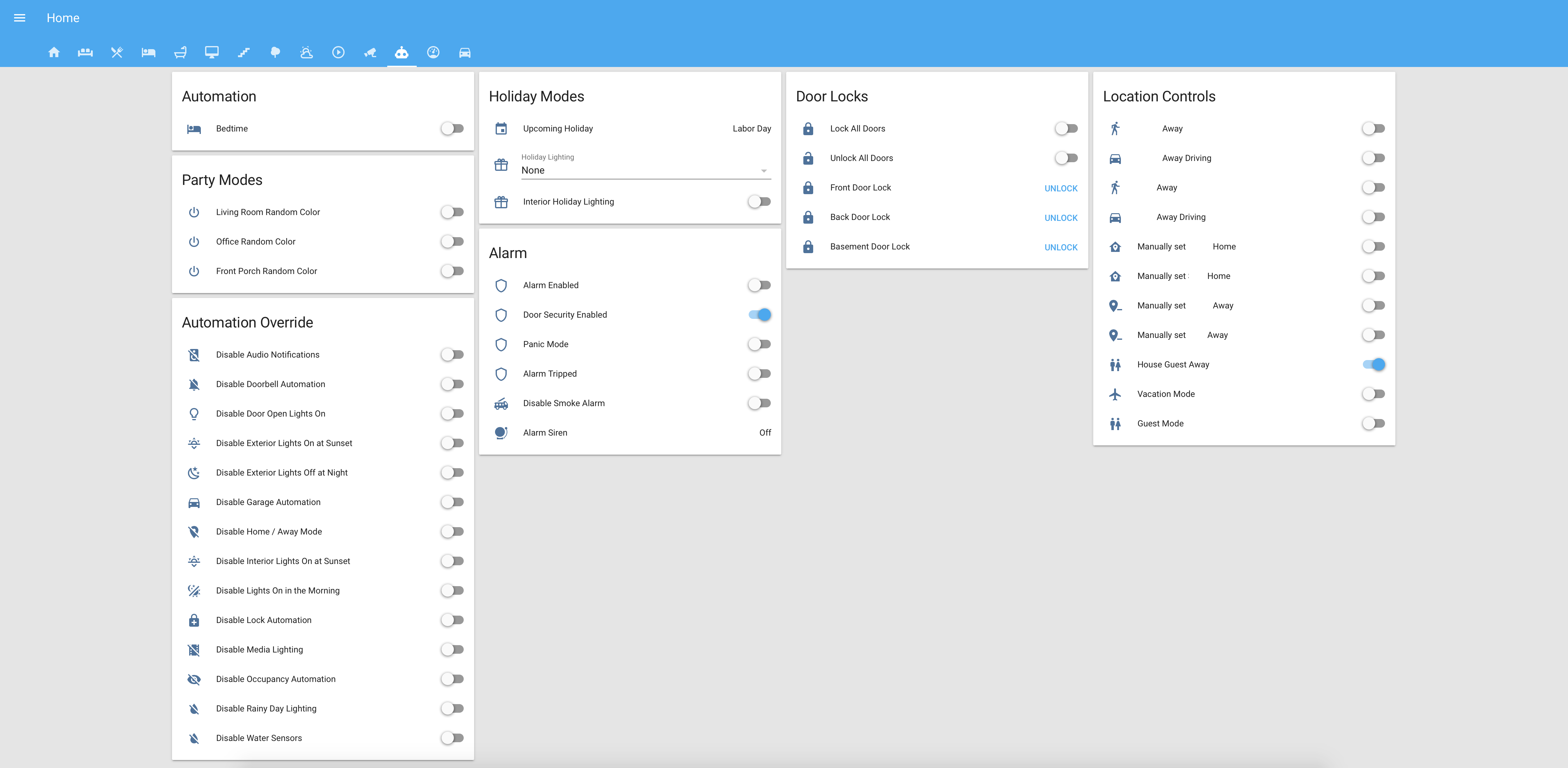Image resolution: width=1568 pixels, height=768 pixels.
Task: Go to the weather view tab icon
Action: [x=307, y=52]
